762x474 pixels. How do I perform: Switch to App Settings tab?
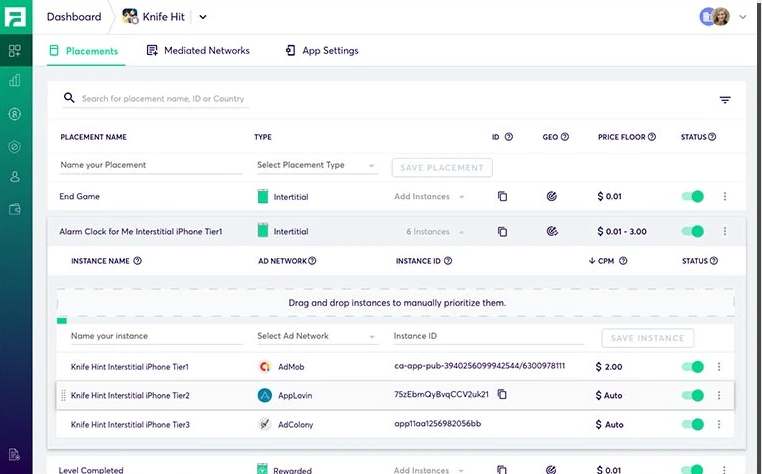(322, 51)
